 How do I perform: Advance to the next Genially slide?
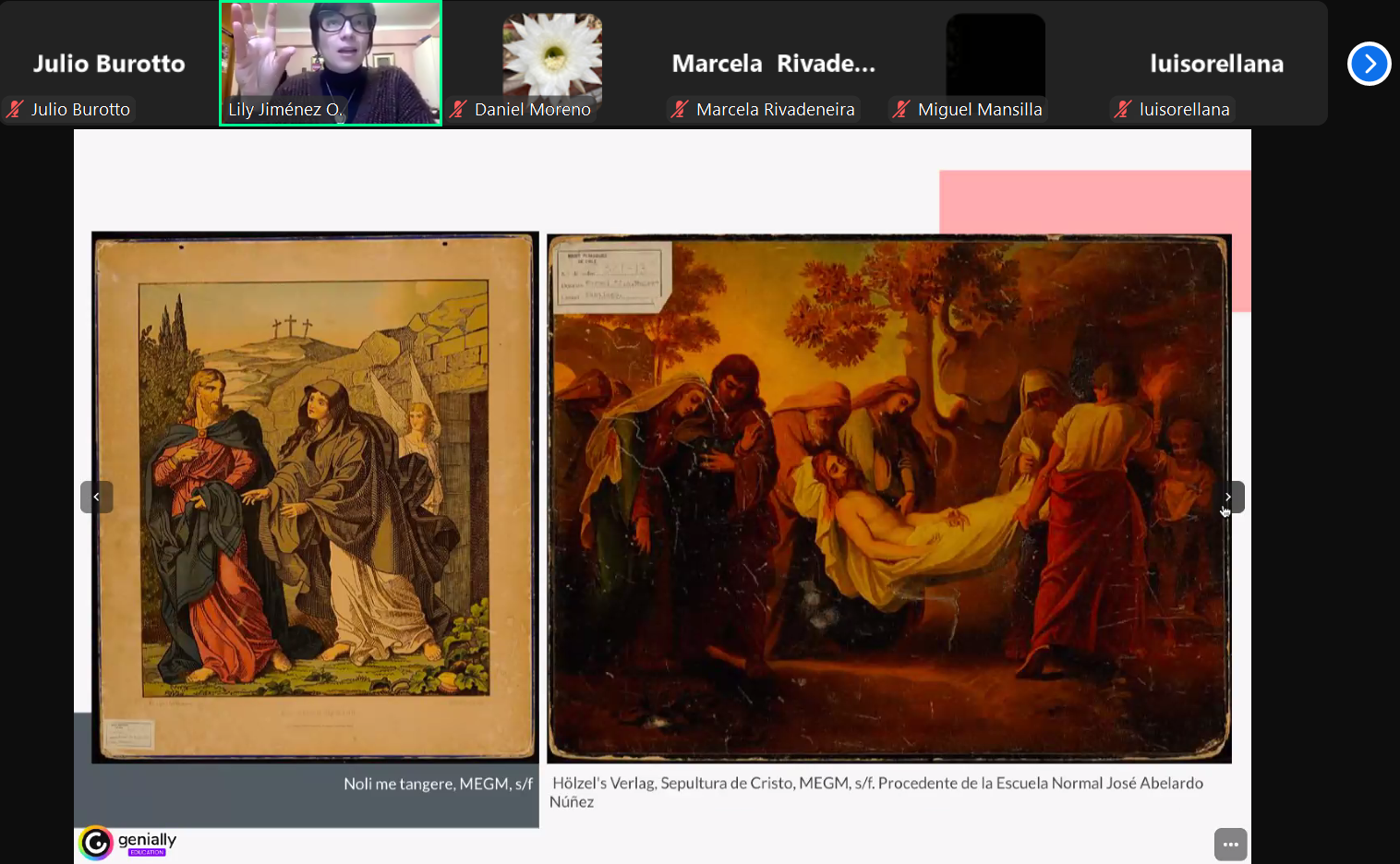pos(1228,497)
